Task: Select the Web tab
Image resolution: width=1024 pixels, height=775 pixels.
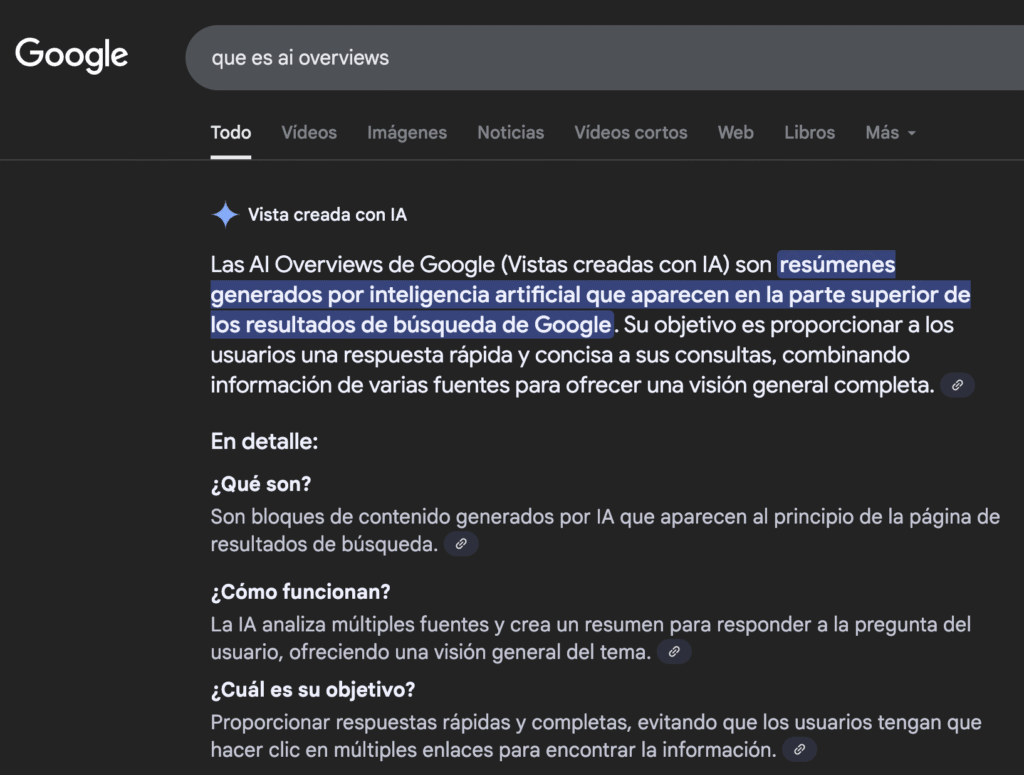Action: point(736,132)
